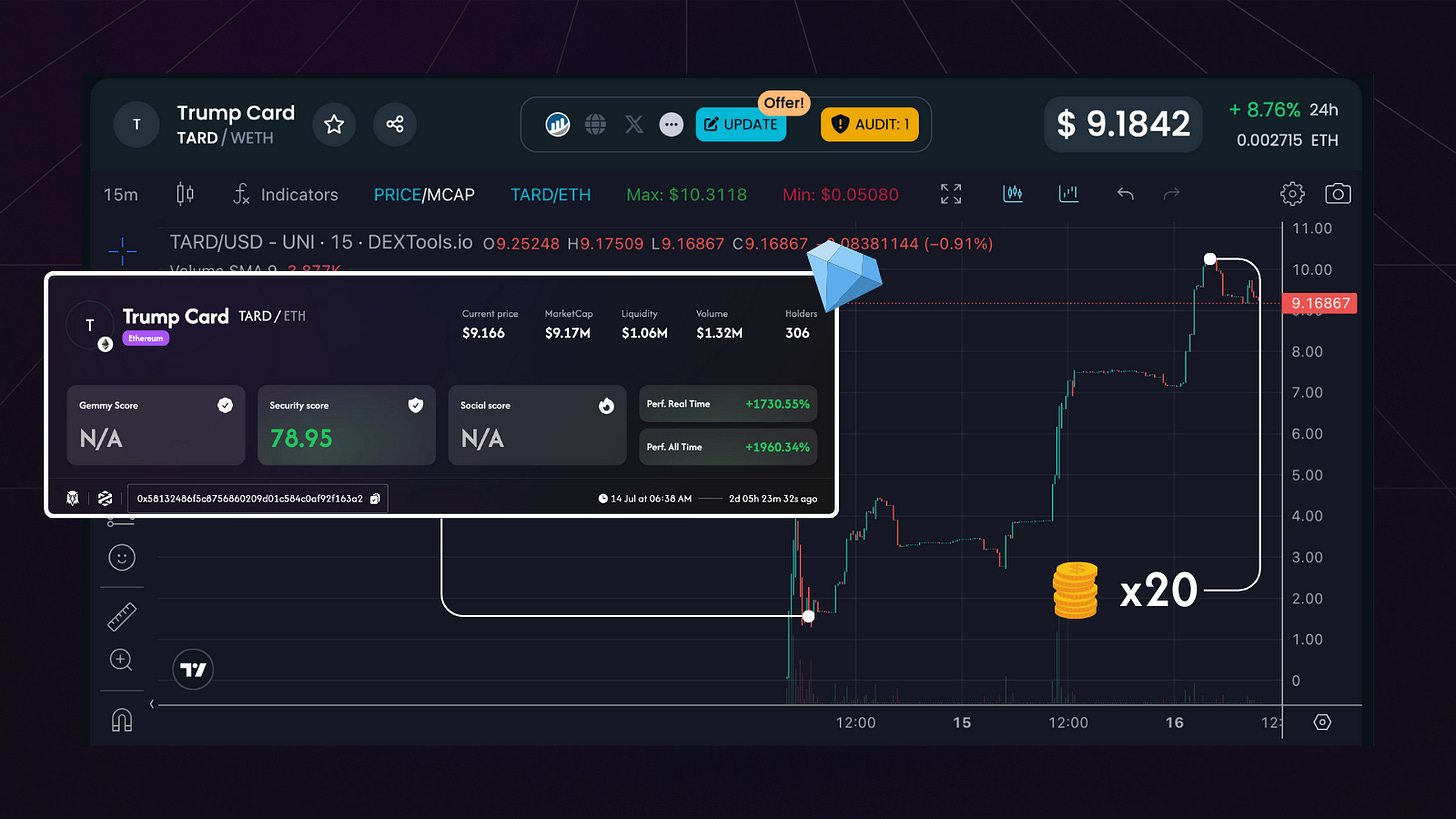The image size is (1456, 819).
Task: Open the Social score card
Action: [x=537, y=426]
